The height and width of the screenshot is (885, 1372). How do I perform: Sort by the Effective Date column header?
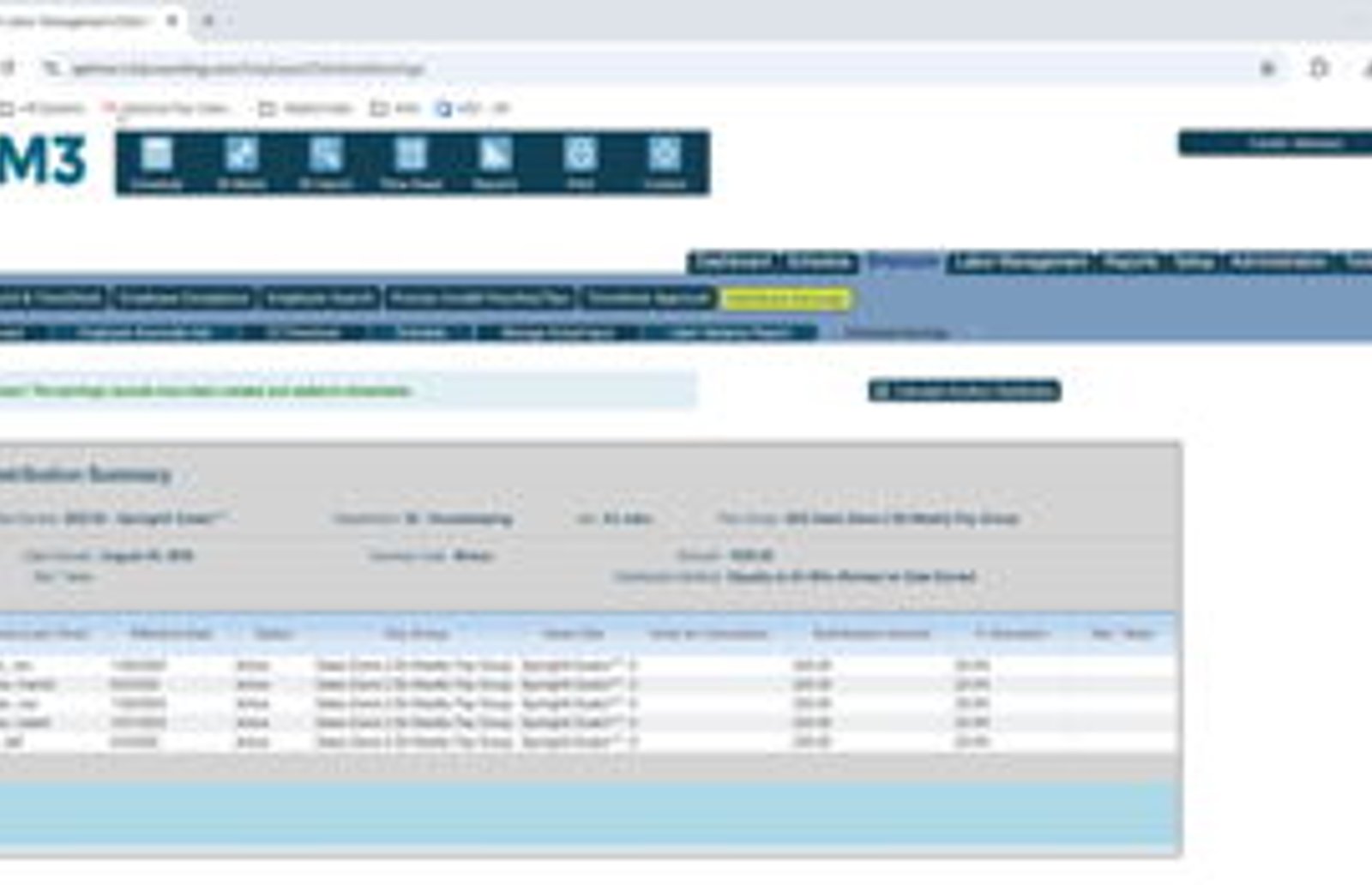171,634
